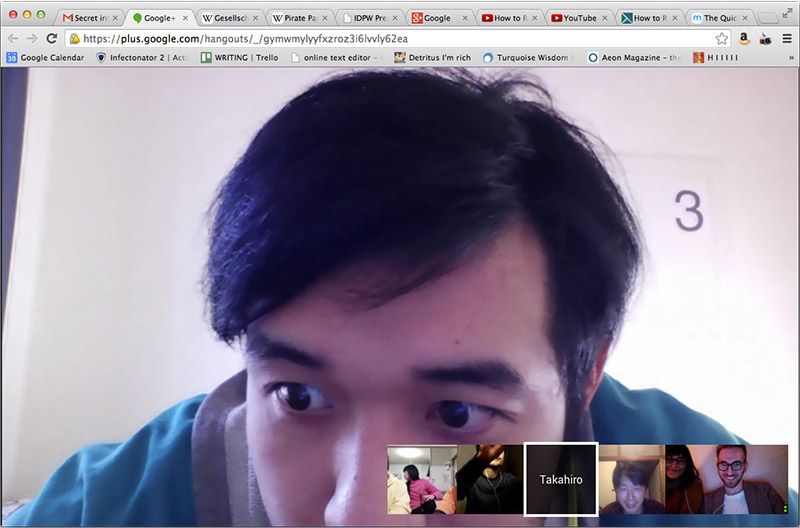Select the Takahiro participant thumbnail

coord(561,479)
